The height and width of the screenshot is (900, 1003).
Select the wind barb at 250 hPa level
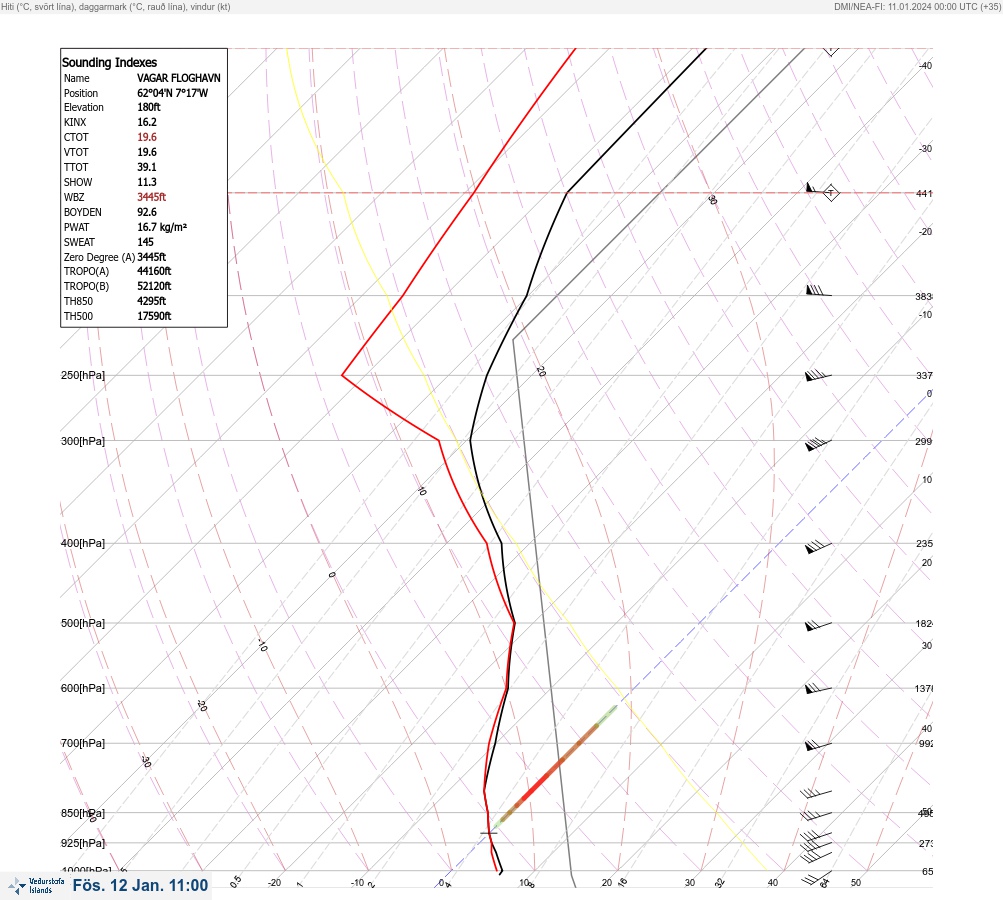point(818,375)
